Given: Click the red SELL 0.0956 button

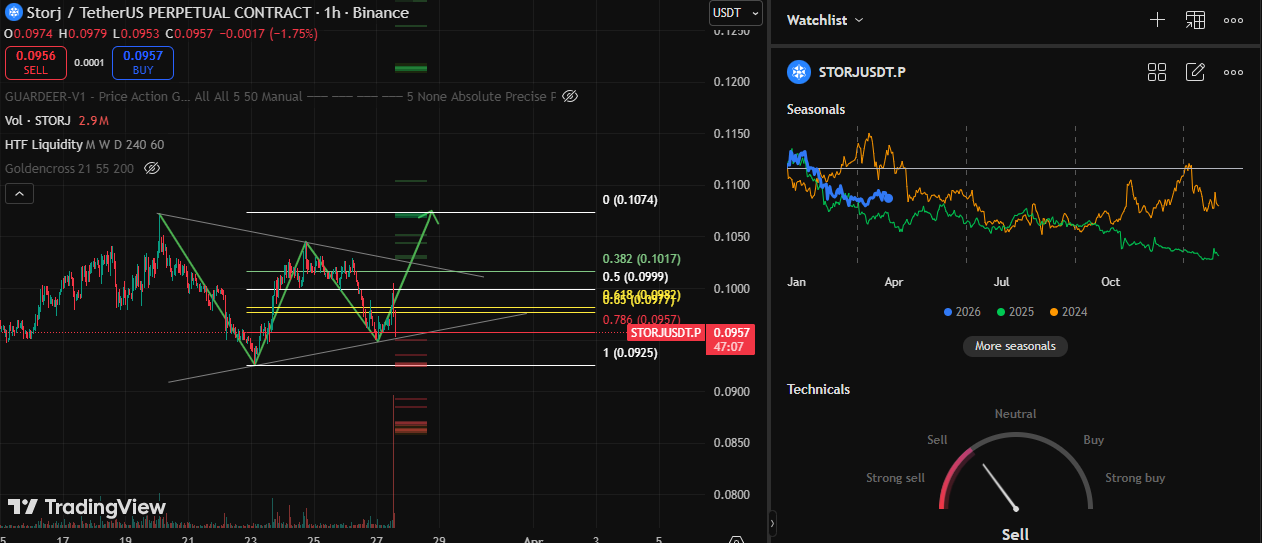Looking at the screenshot, I should click(x=36, y=63).
